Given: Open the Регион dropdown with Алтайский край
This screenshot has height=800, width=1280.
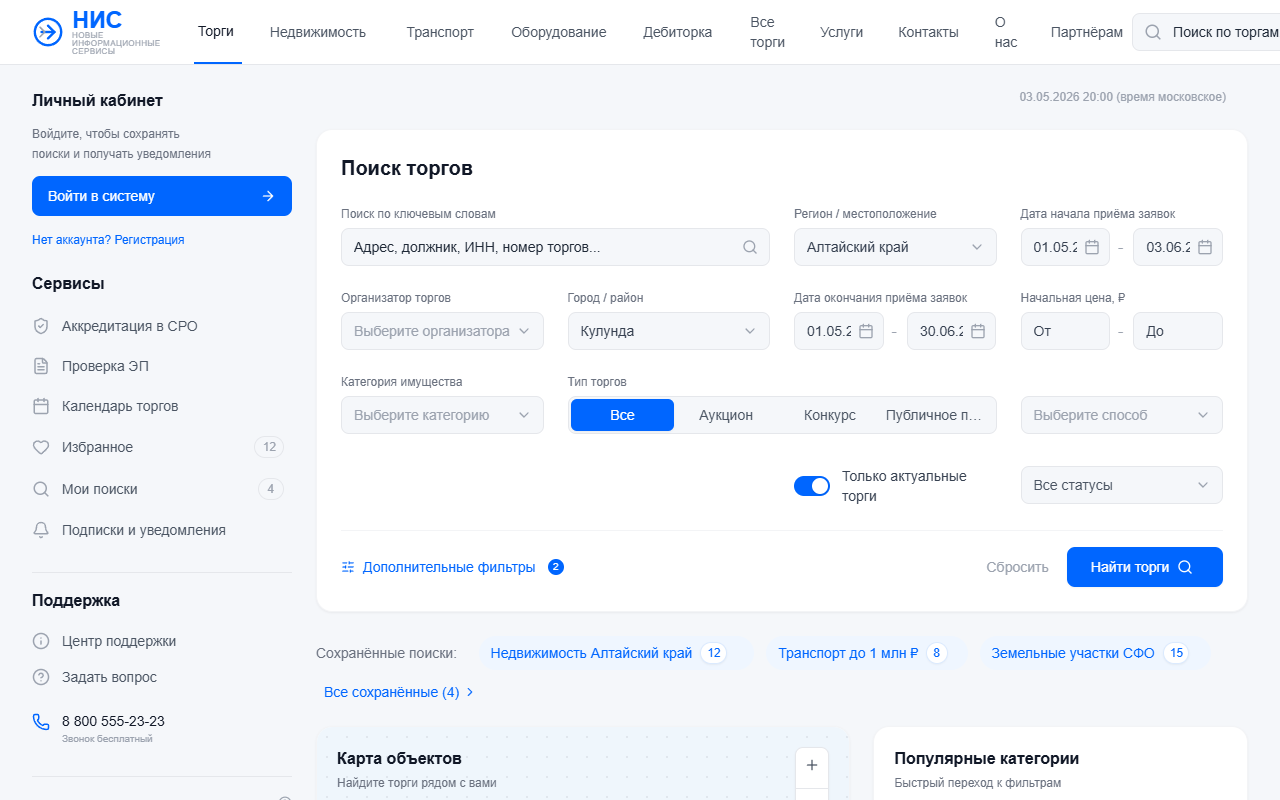Looking at the screenshot, I should pos(895,247).
